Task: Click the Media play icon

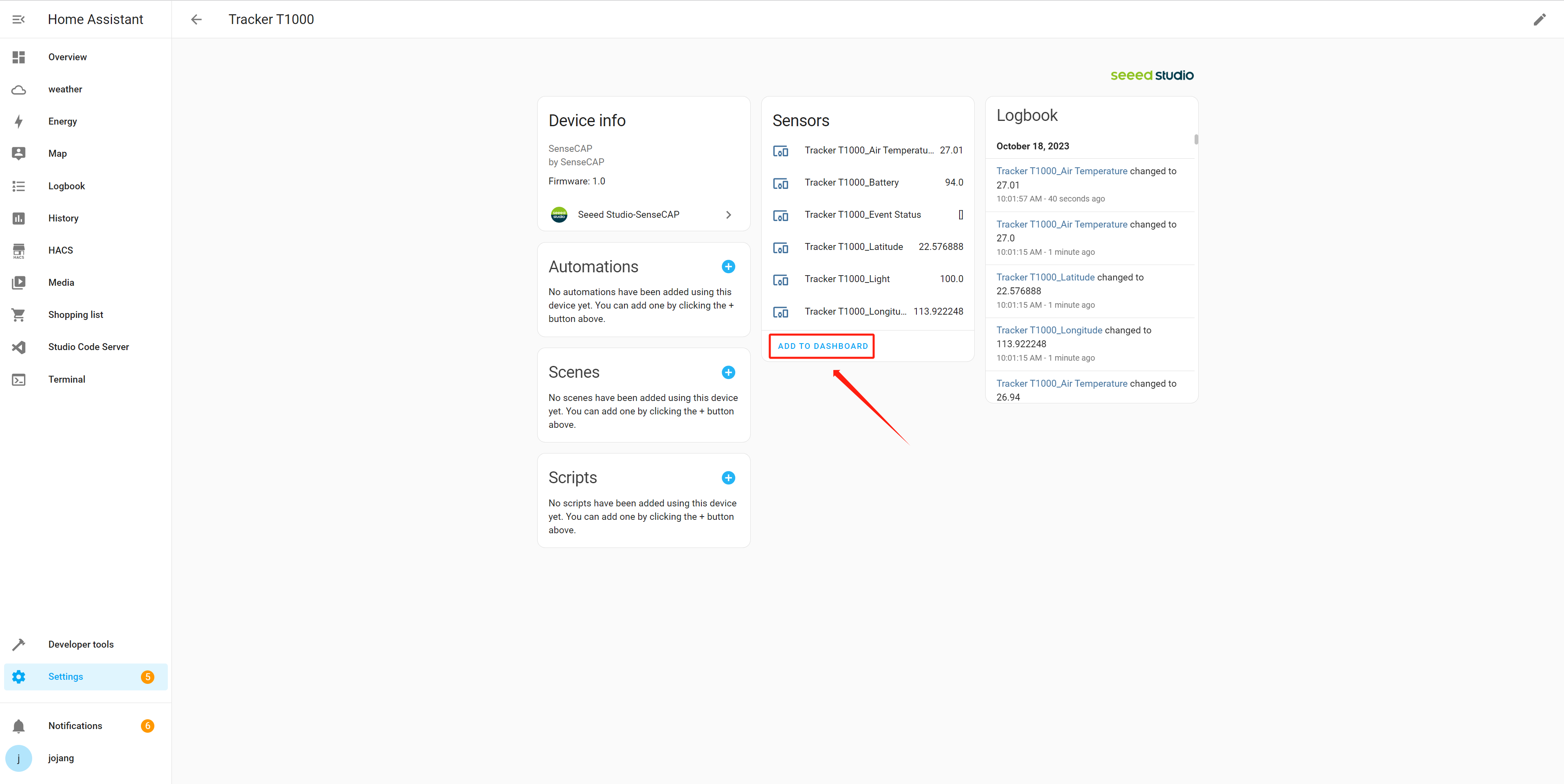Action: [x=19, y=283]
